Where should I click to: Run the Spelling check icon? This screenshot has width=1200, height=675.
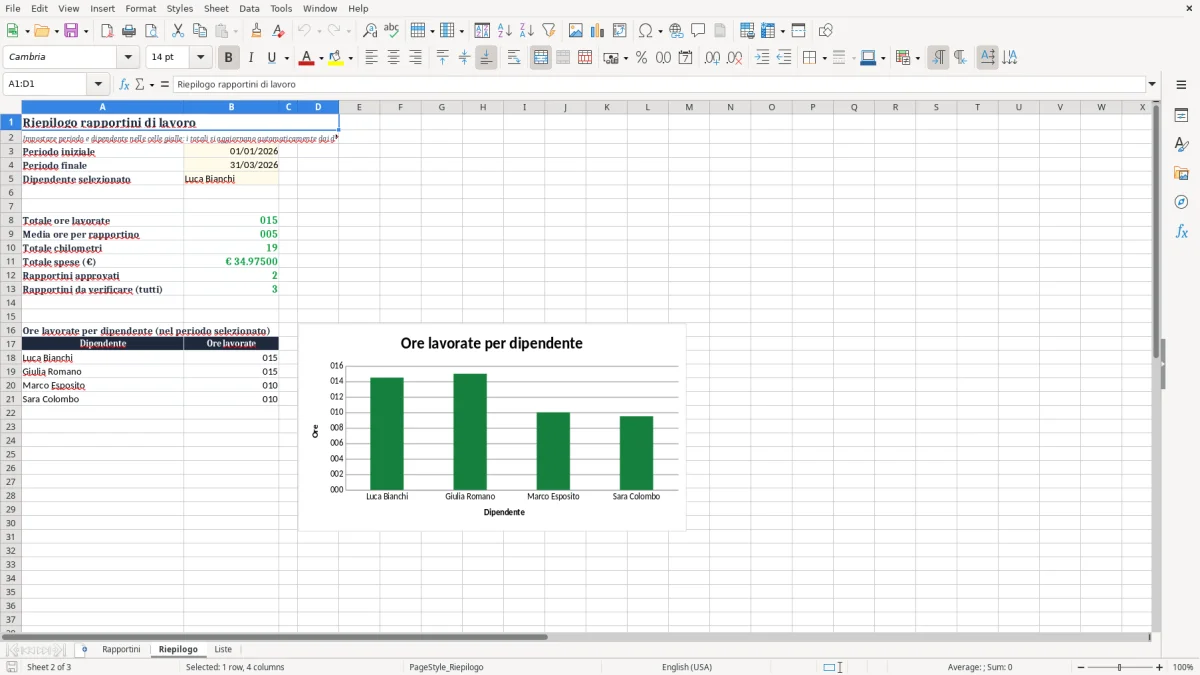click(x=392, y=31)
